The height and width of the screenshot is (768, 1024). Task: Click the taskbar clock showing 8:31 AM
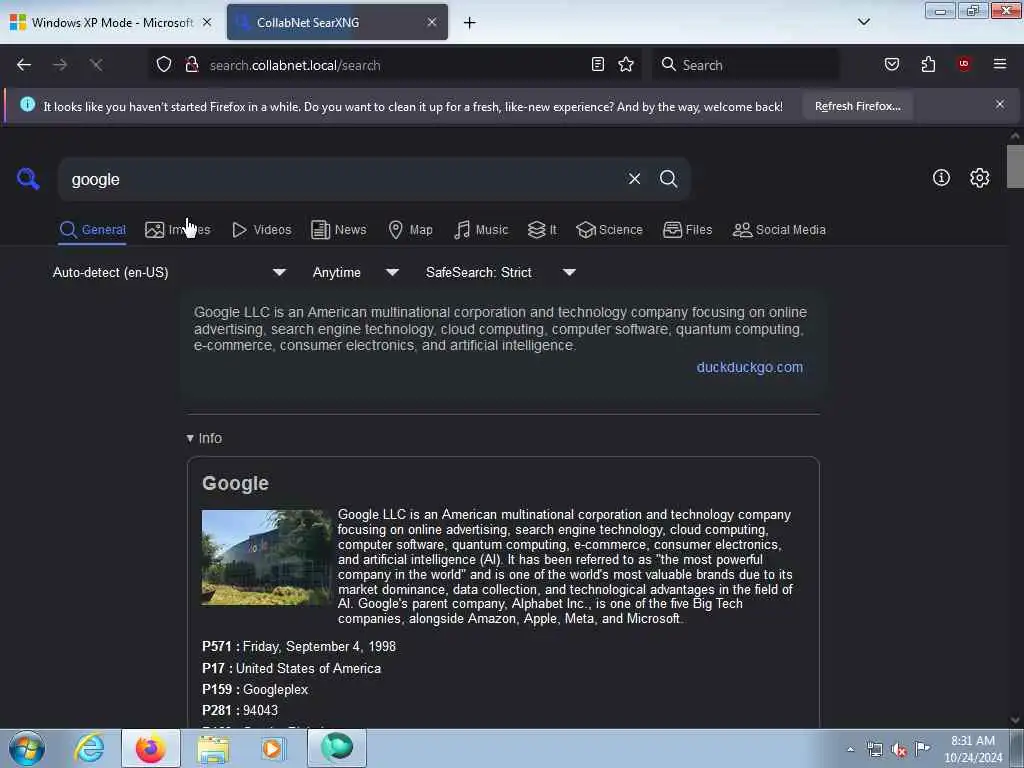click(x=973, y=749)
